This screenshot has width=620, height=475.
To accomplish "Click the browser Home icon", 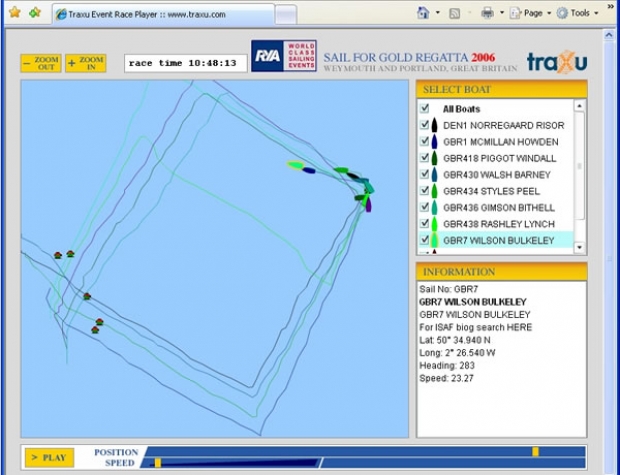I will tap(424, 13).
